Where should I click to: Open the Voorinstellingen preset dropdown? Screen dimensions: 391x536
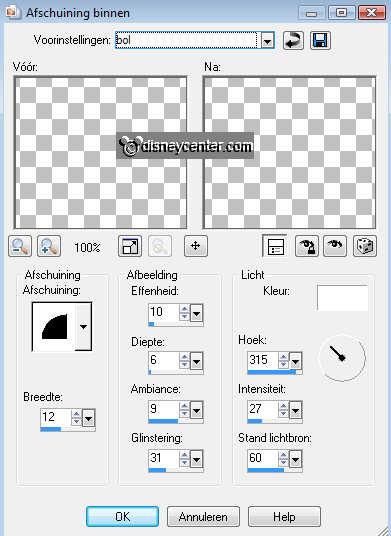[268, 41]
